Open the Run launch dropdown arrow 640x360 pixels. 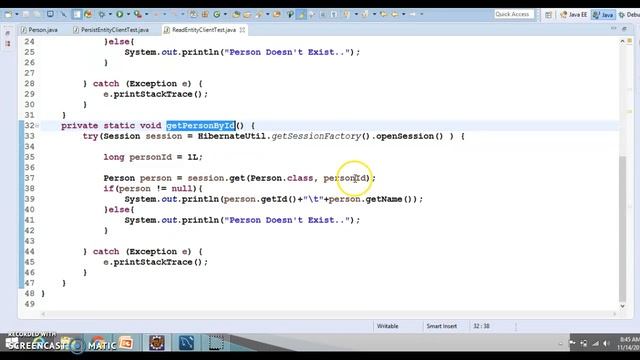128,14
